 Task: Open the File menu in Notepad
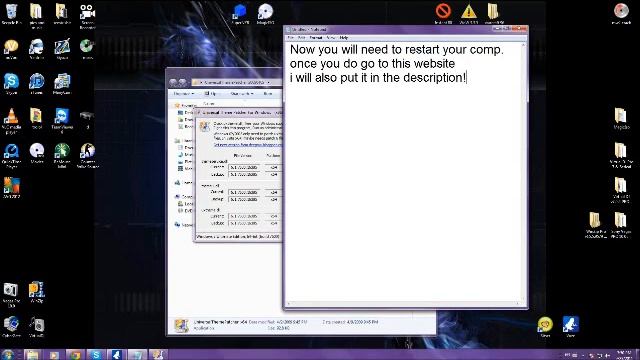291,38
